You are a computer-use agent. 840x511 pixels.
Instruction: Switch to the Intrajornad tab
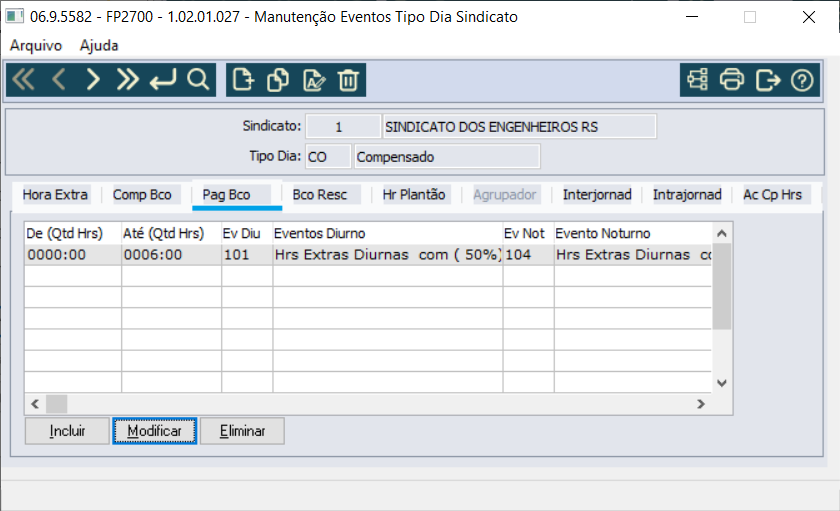click(687, 194)
